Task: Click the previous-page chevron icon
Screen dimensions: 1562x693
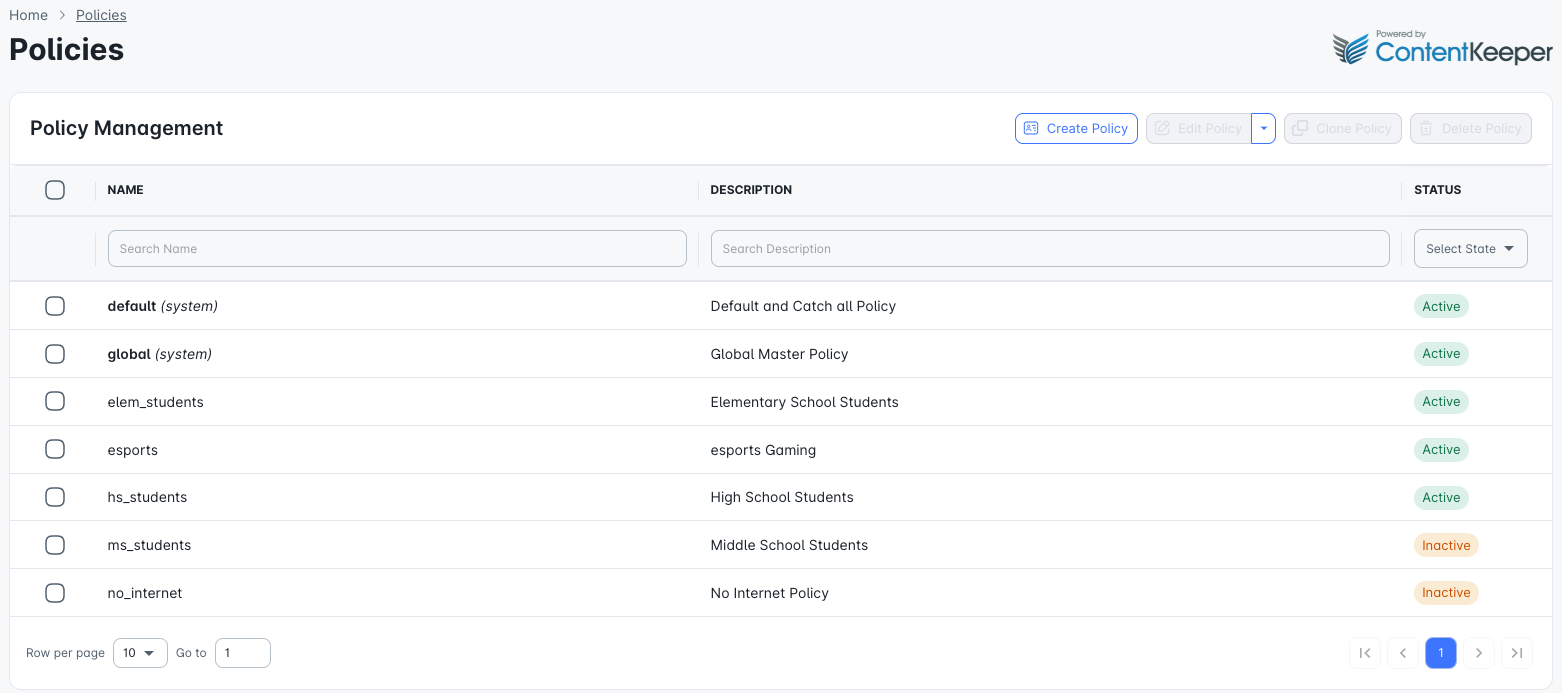Action: (1403, 652)
